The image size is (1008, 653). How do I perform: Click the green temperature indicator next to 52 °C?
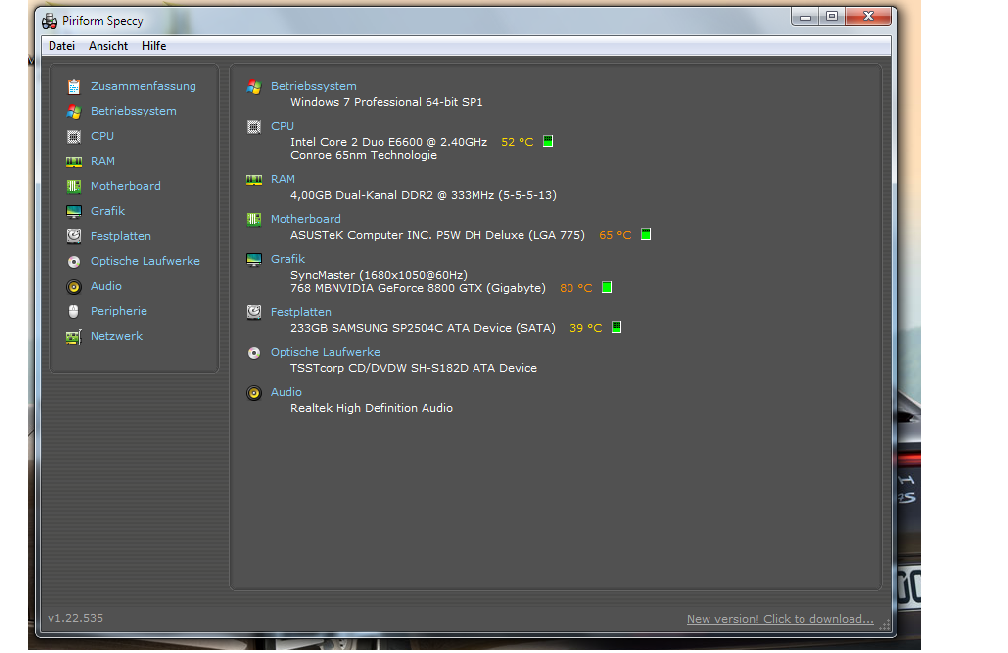click(x=548, y=141)
